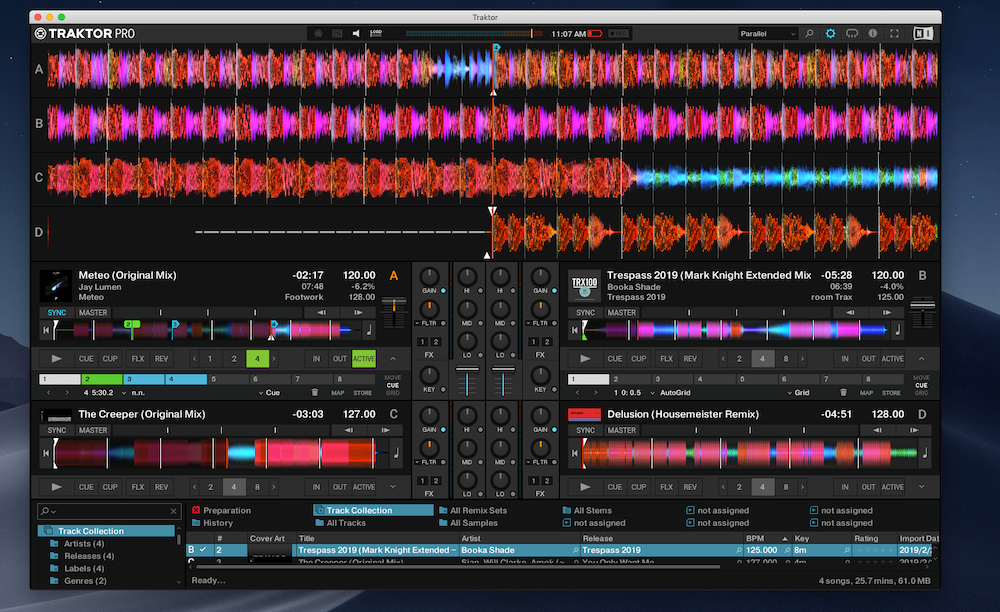Enter fullscreen using the header fullscreen icon
Screen dimensions: 1000x612
[x=895, y=33]
